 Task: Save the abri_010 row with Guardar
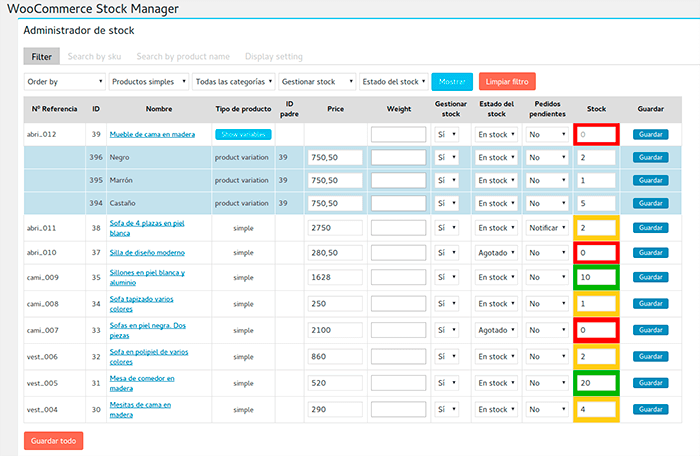[650, 253]
